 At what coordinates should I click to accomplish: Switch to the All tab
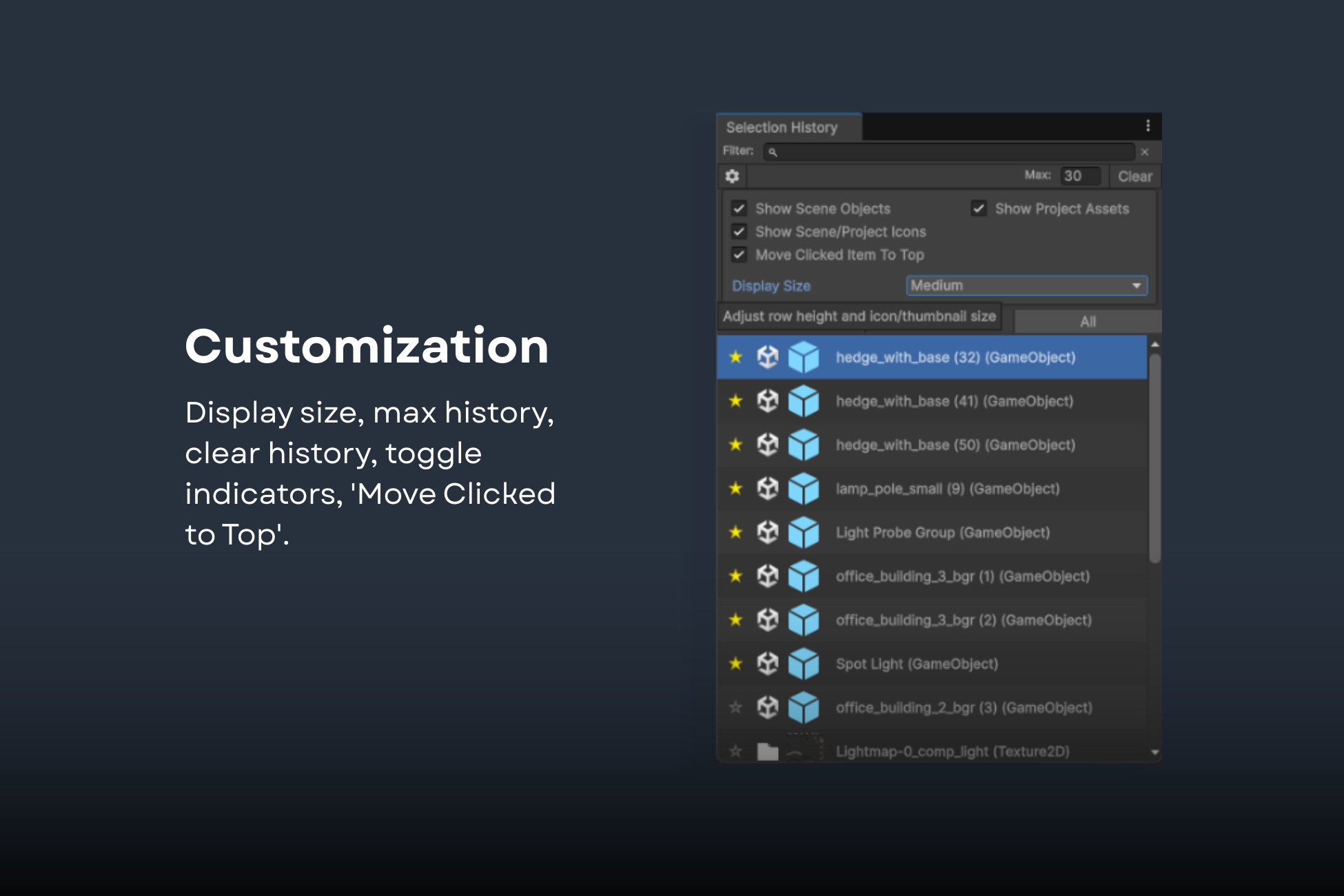tap(1088, 321)
